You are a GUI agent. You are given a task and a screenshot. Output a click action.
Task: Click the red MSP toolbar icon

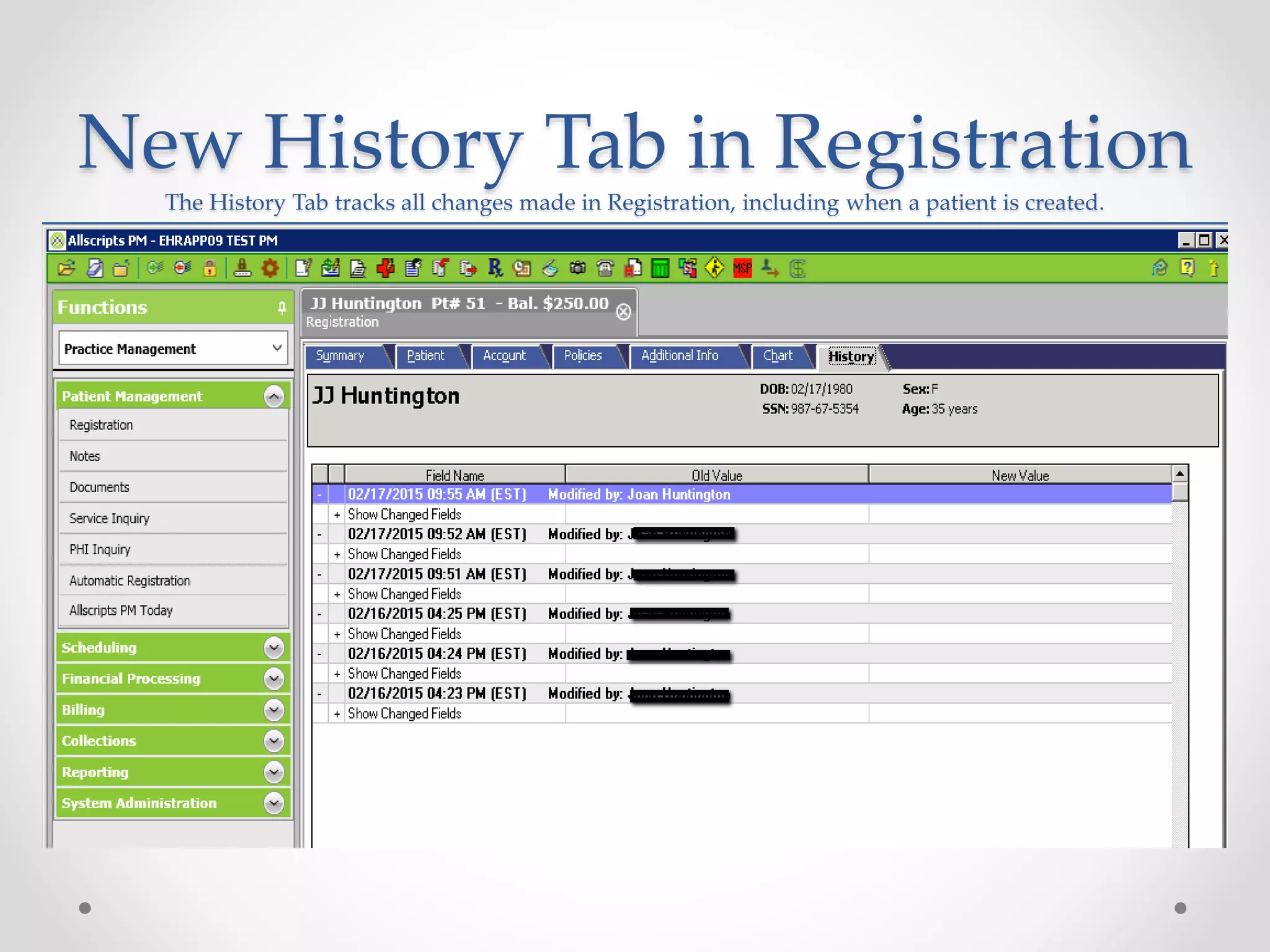pos(742,268)
